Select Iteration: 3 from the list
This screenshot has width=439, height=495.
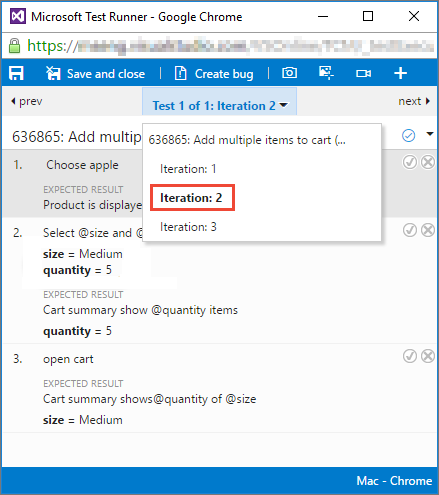point(188,227)
